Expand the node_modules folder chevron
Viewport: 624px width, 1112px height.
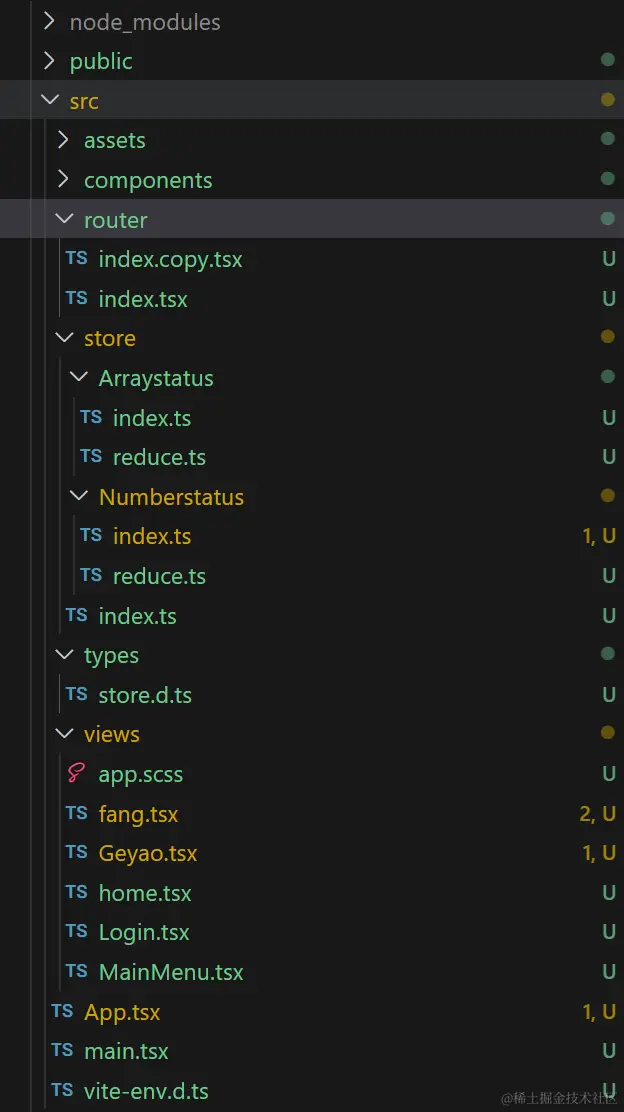click(x=49, y=21)
